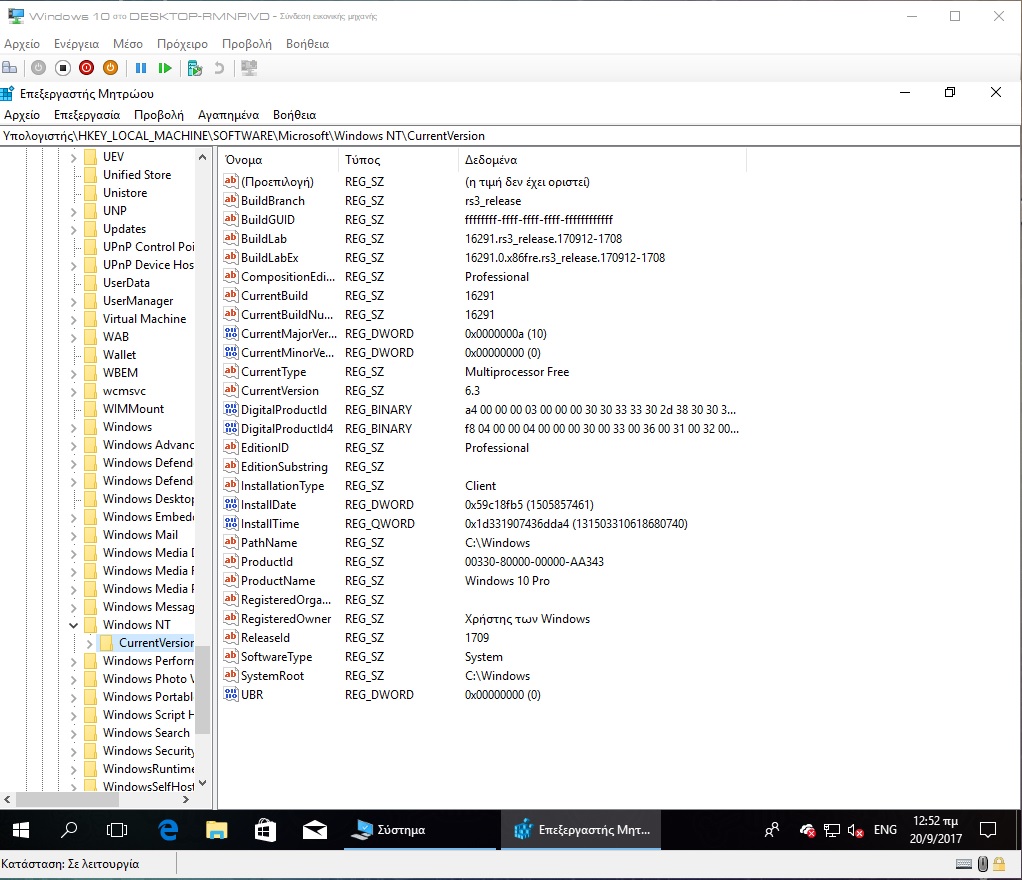The image size is (1022, 880).
Task: Click the clock showing 12:52 πμ
Action: point(935,821)
